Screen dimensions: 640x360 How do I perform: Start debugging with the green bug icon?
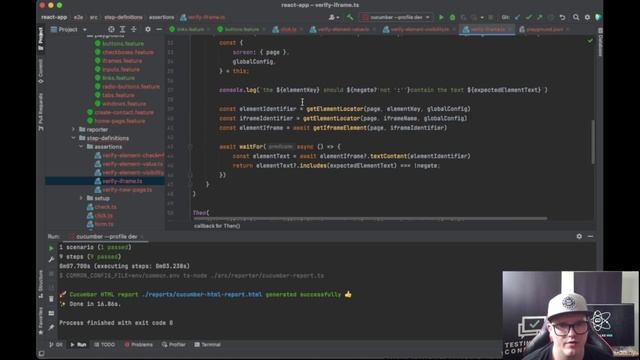(452, 18)
